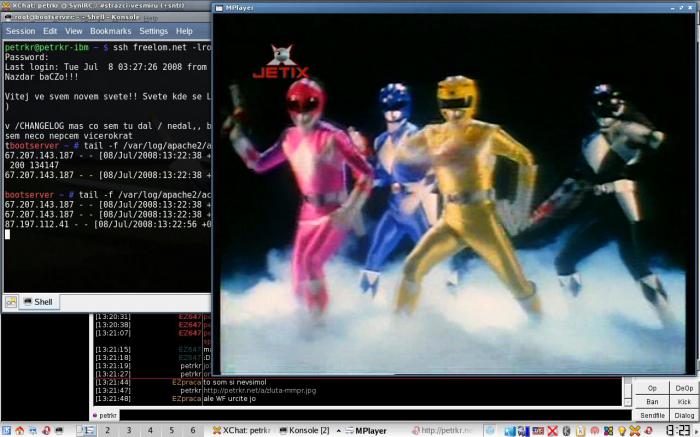This screenshot has width=700, height=437.
Task: Launch the Konsole terminal panel launcher
Action: pyautogui.click(x=59, y=430)
